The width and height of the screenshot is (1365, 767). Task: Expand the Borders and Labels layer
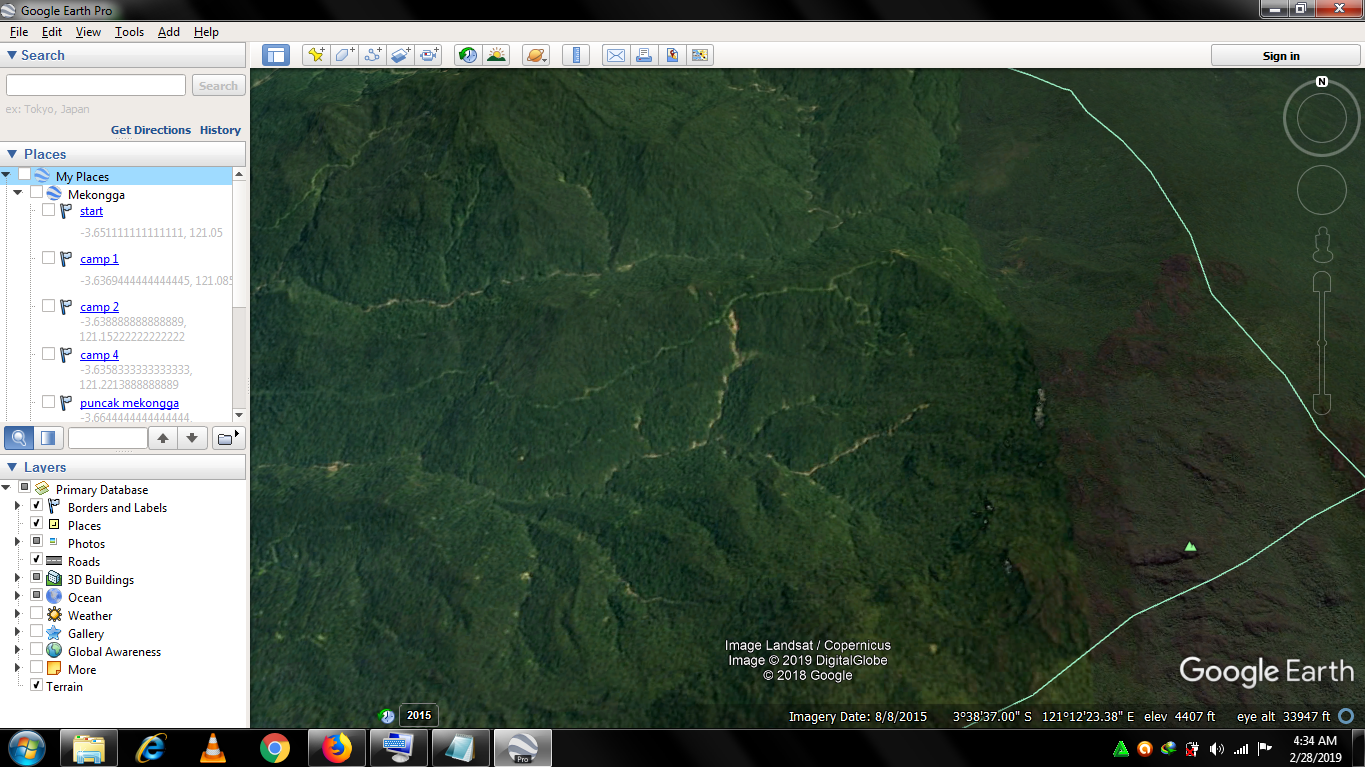point(17,507)
